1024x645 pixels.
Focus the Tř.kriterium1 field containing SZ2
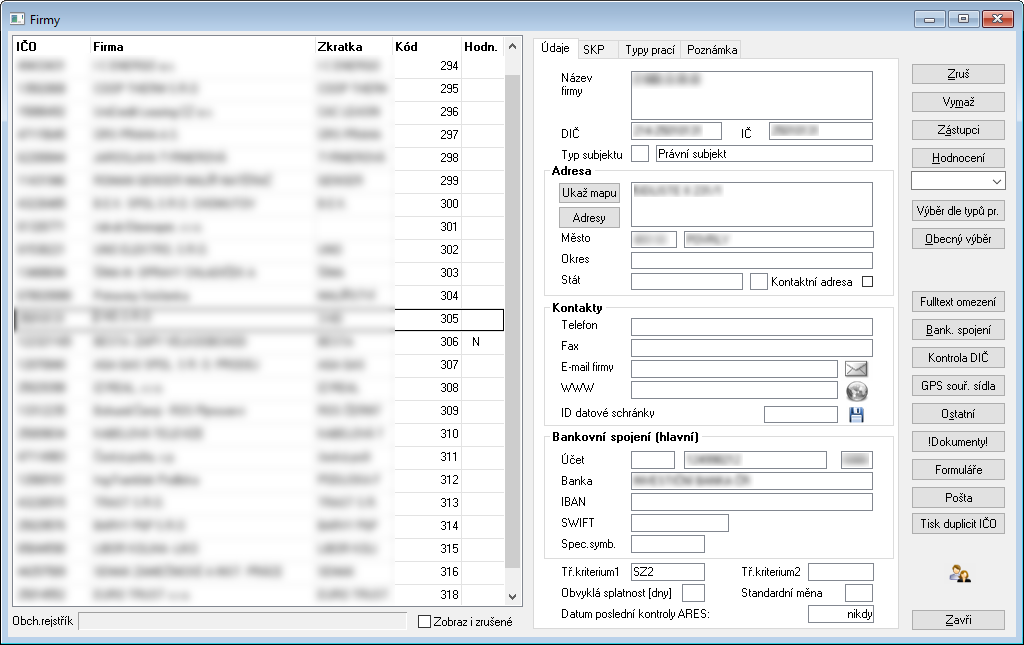[x=667, y=572]
